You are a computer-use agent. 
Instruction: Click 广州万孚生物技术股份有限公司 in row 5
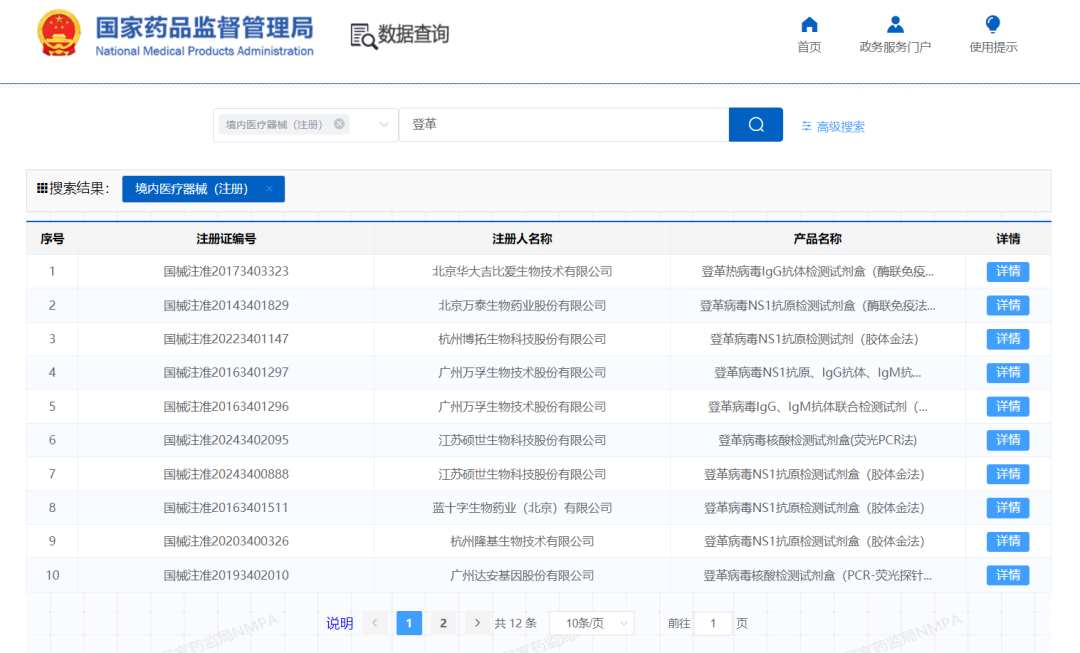(522, 406)
